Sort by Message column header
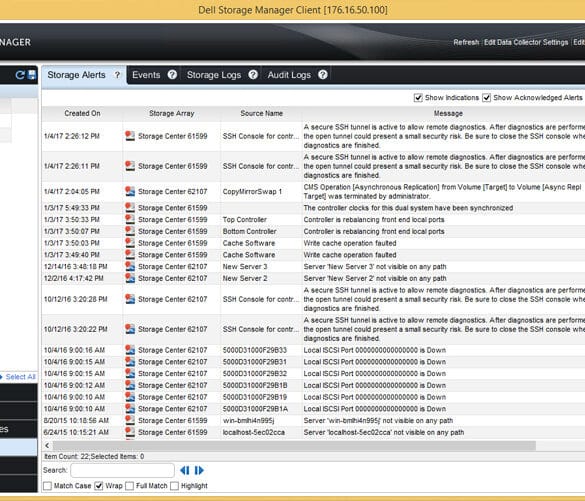 coord(448,113)
